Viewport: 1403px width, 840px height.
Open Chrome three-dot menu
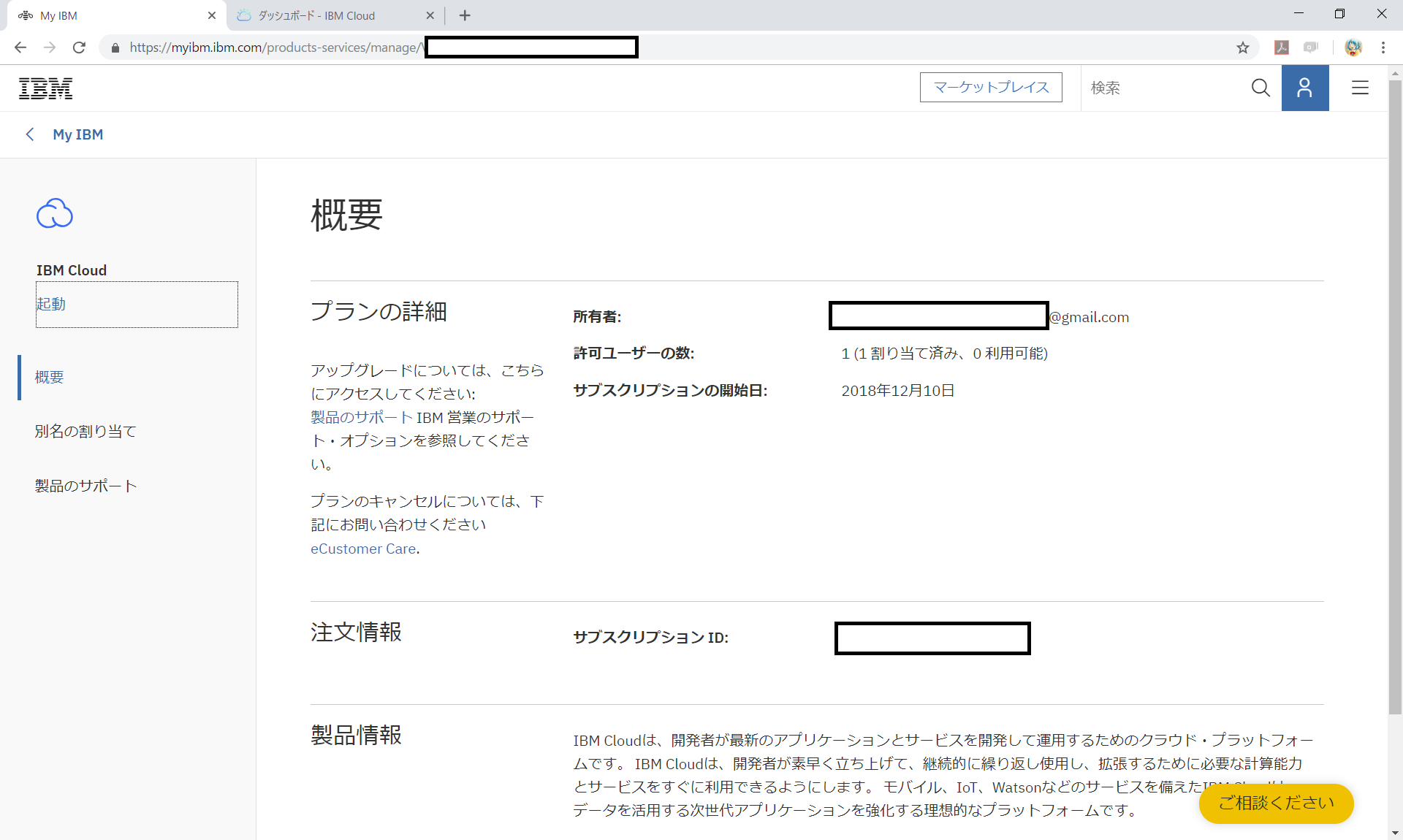(1383, 47)
